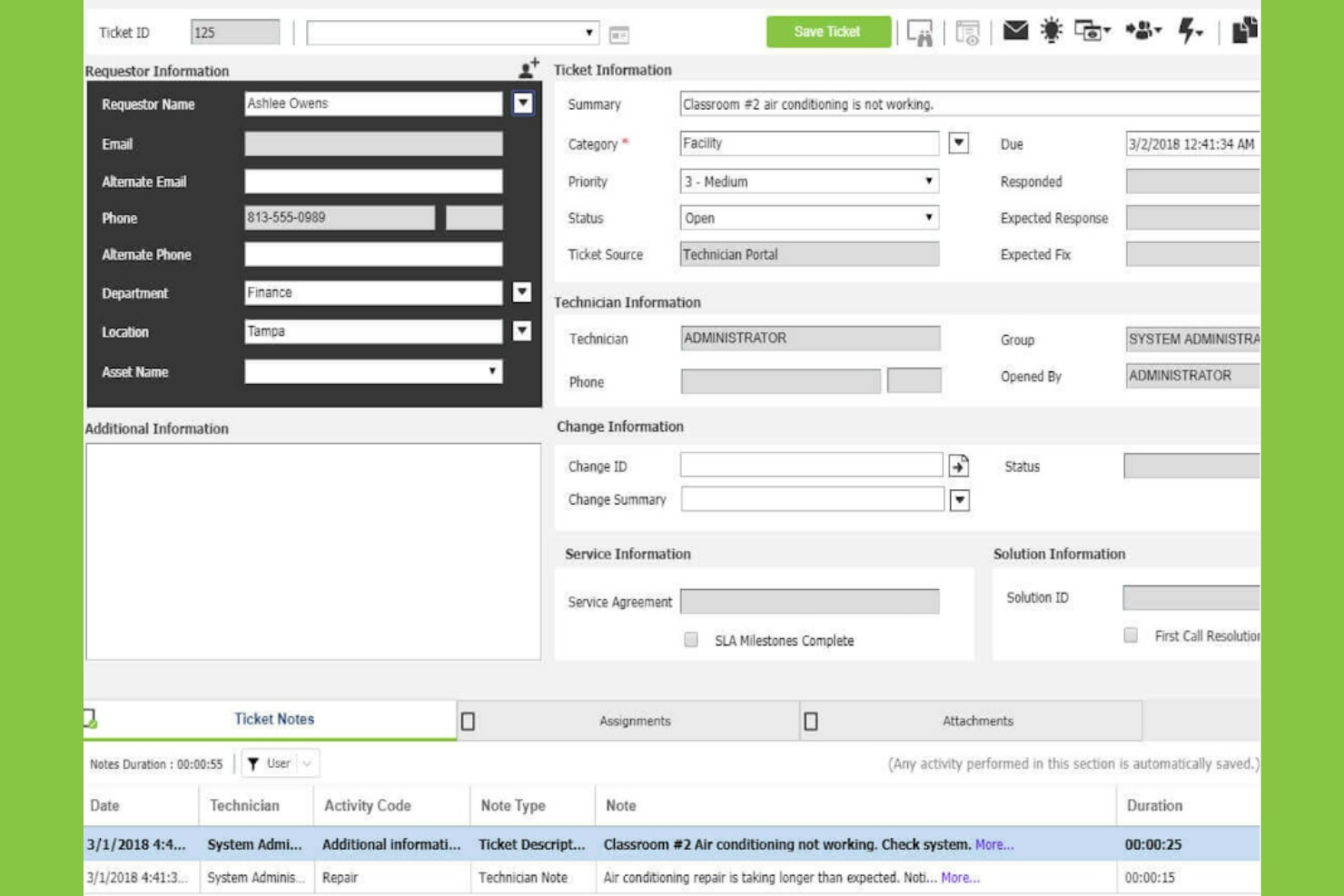The image size is (1344, 896).
Task: Filter notes using the funnel icon
Action: (254, 763)
